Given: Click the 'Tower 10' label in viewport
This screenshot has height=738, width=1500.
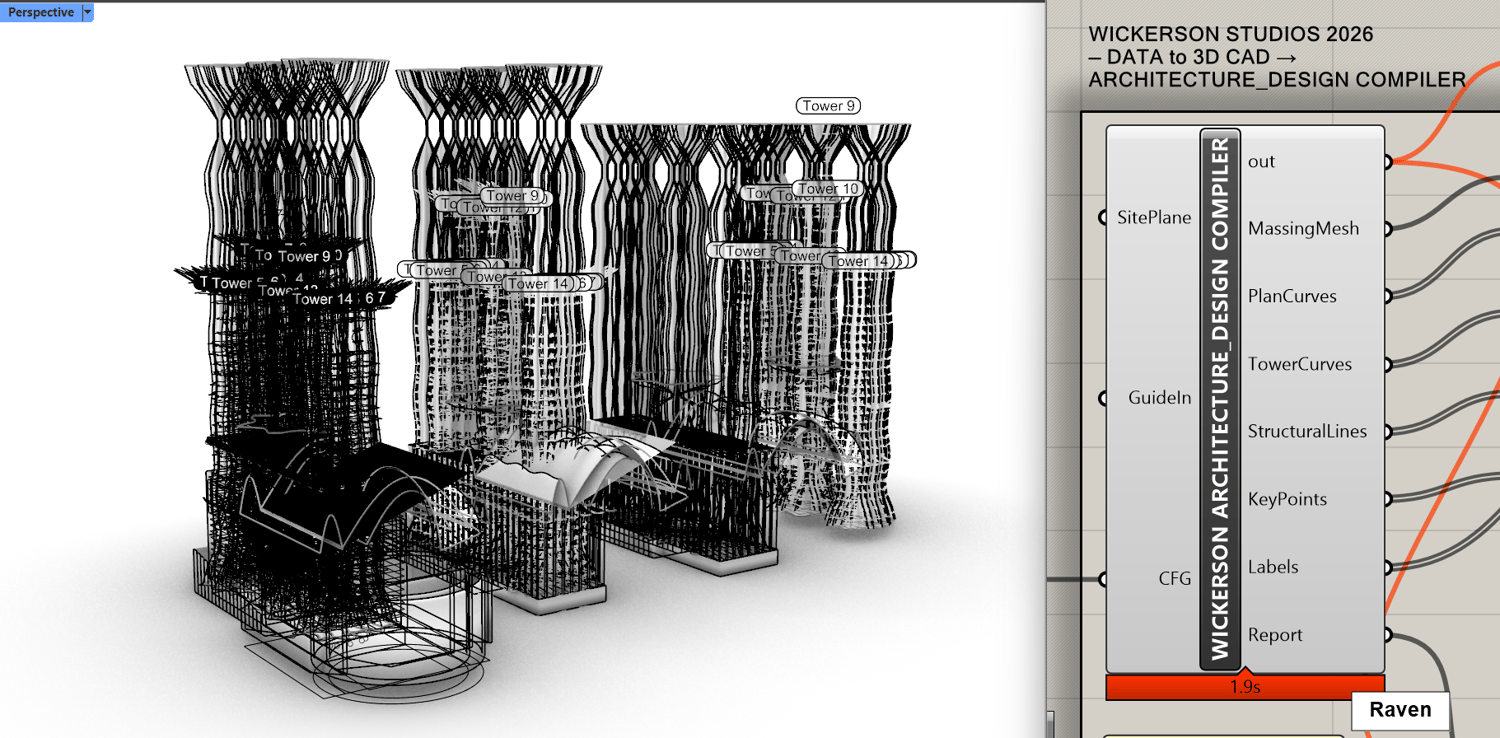Looking at the screenshot, I should point(828,189).
